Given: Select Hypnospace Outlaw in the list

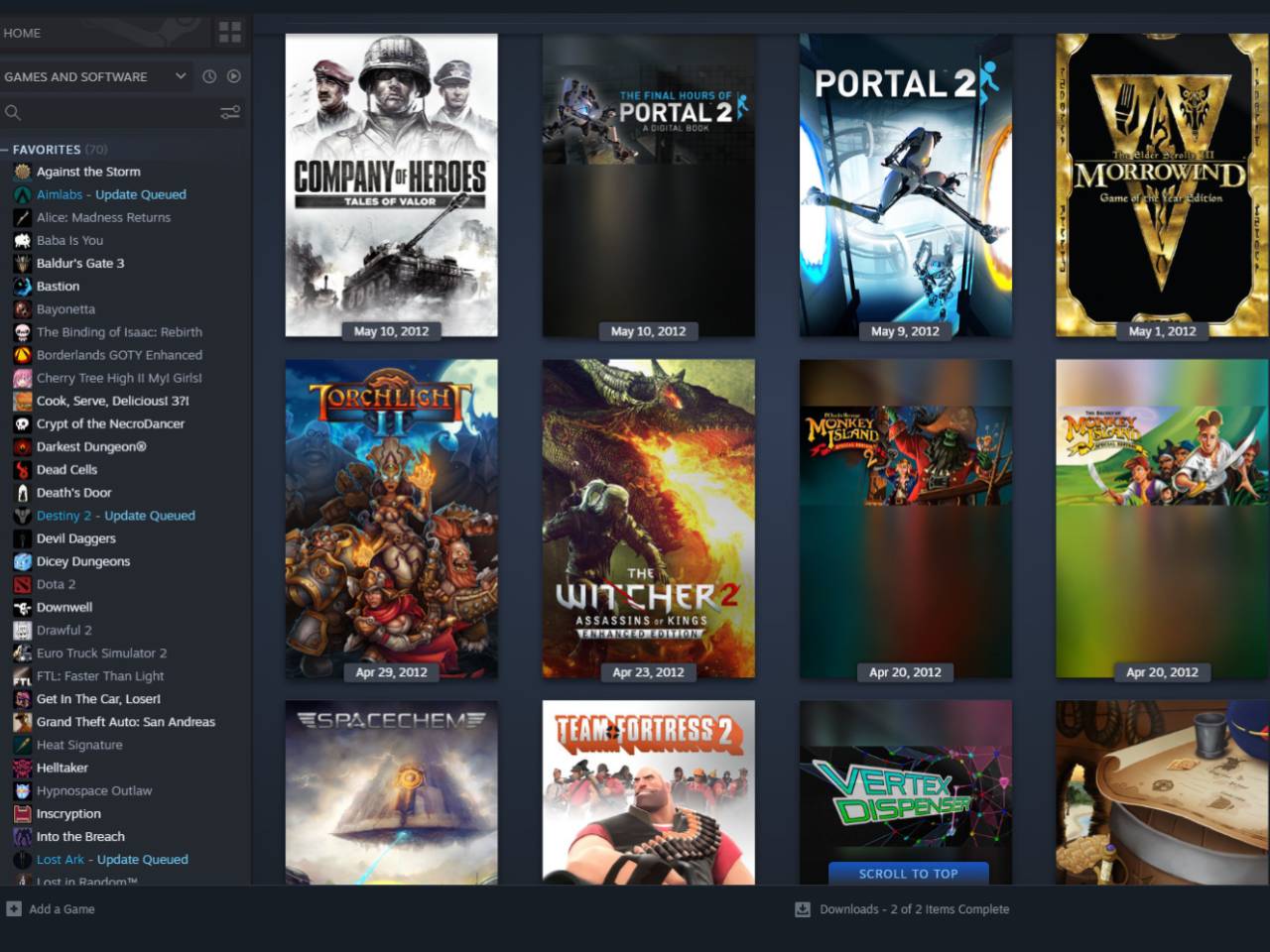Looking at the screenshot, I should 94,790.
